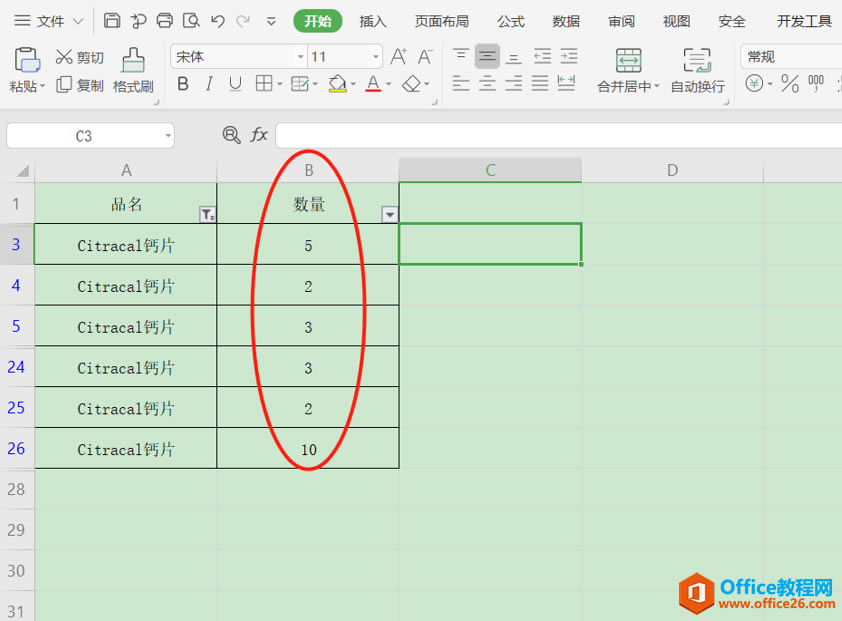Open the 页面布局 tab
The width and height of the screenshot is (842, 621).
coord(442,21)
